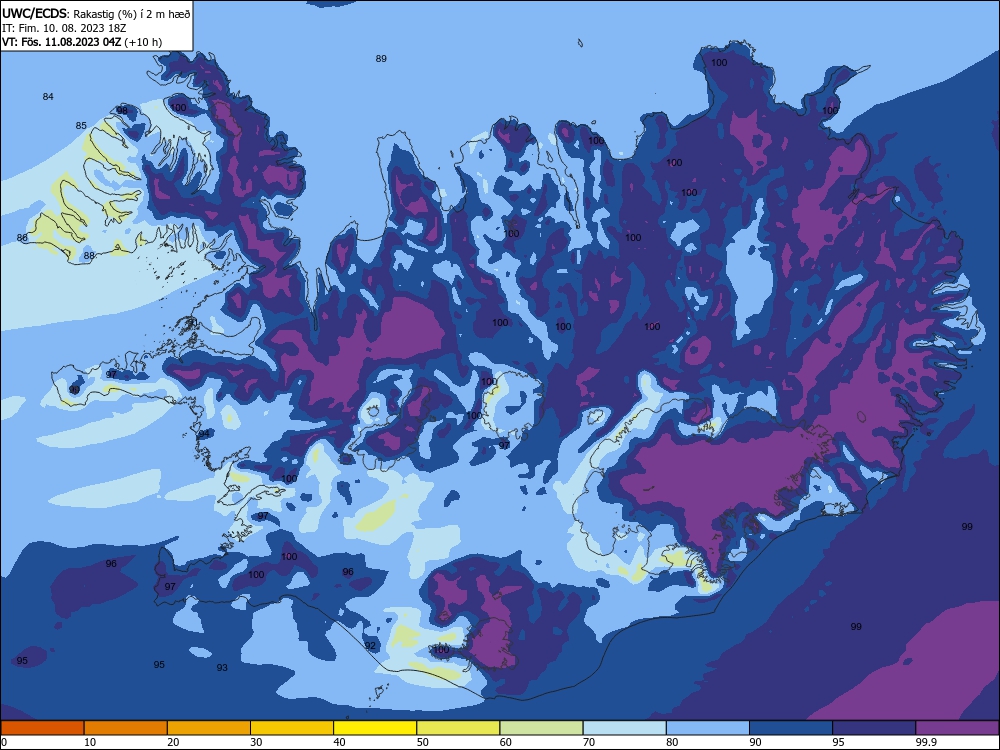Click the '0' tick label on the color scale
This screenshot has width=1000, height=750.
point(4,742)
